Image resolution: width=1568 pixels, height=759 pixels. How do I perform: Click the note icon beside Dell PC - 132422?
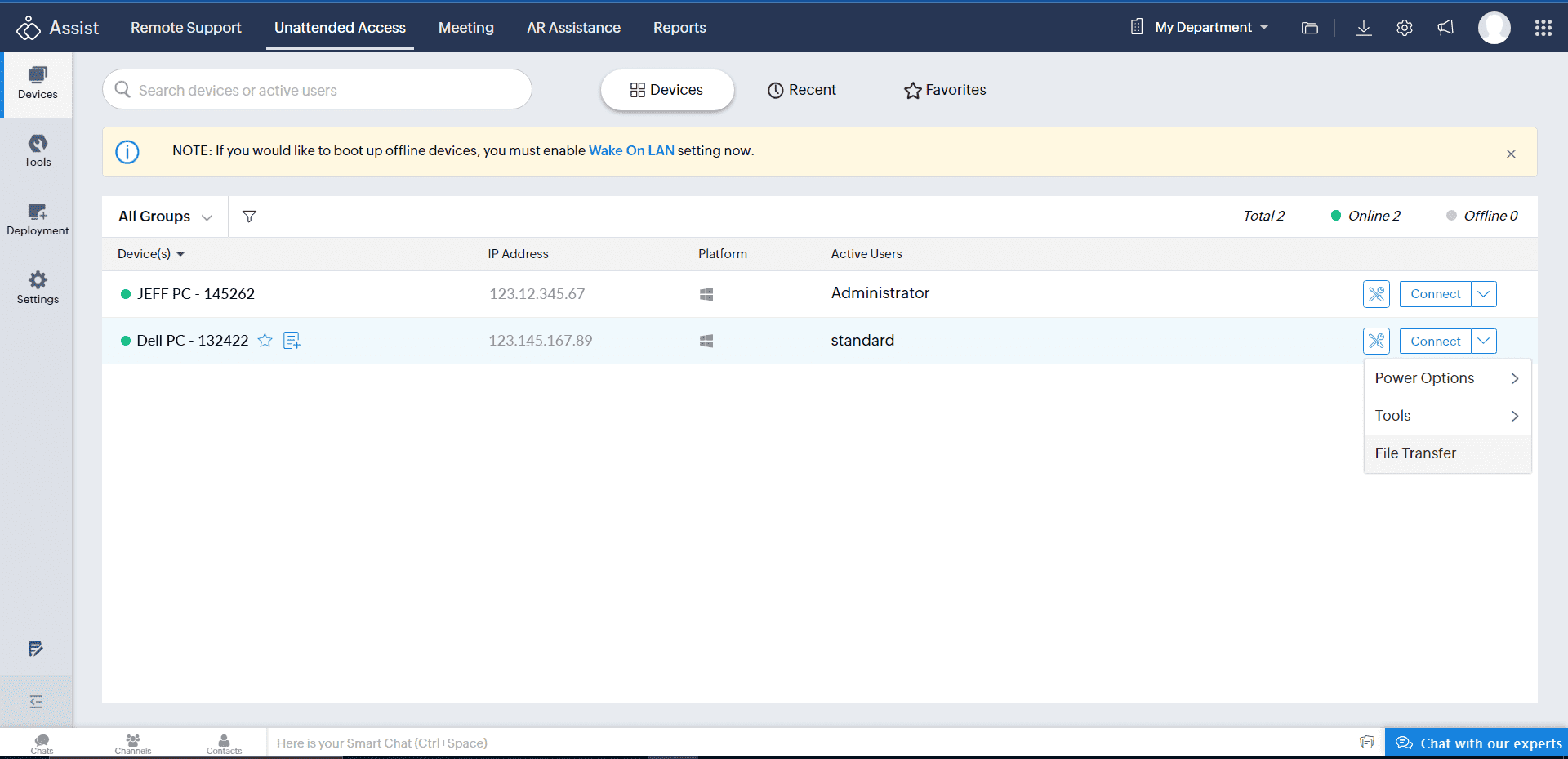292,341
